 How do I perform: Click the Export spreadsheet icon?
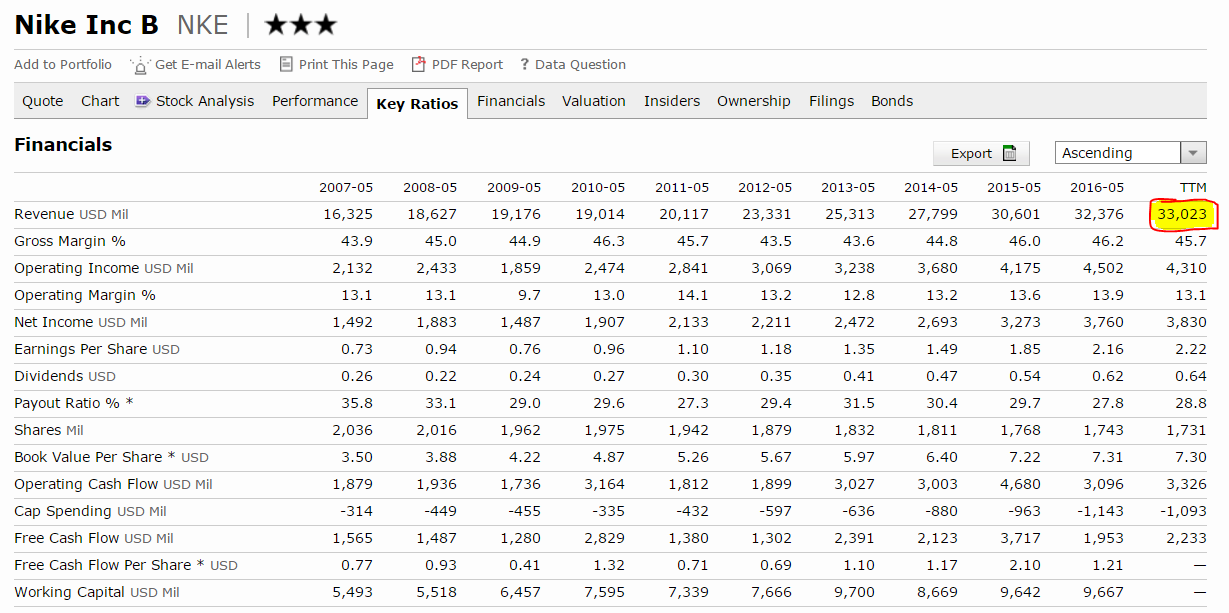pyautogui.click(x=1010, y=153)
